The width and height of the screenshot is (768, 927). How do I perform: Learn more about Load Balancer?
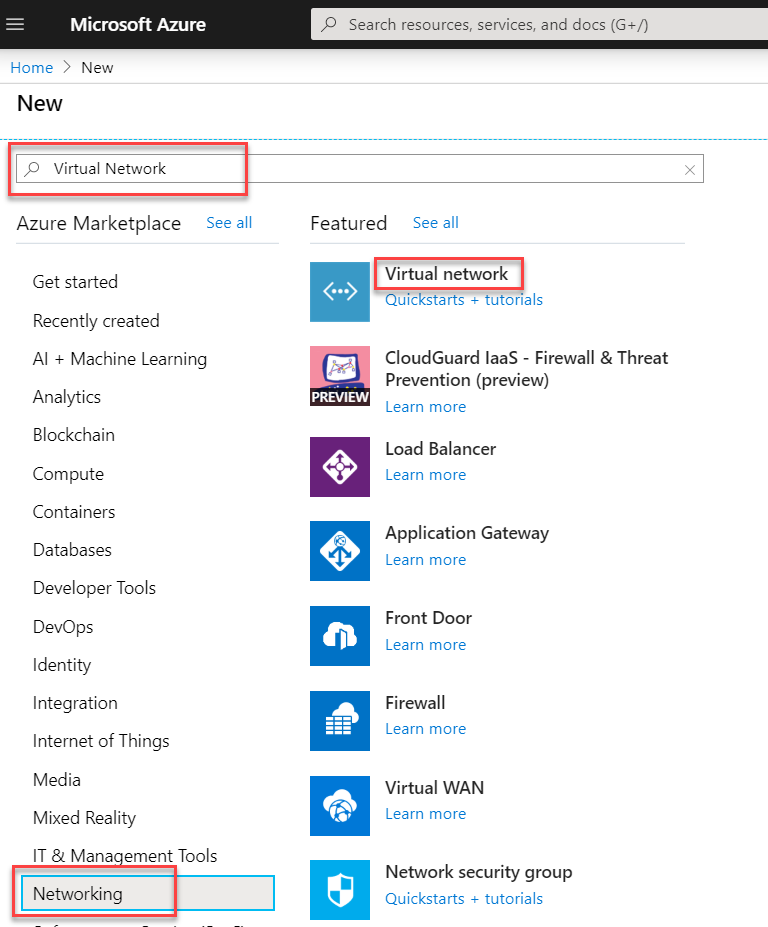425,475
